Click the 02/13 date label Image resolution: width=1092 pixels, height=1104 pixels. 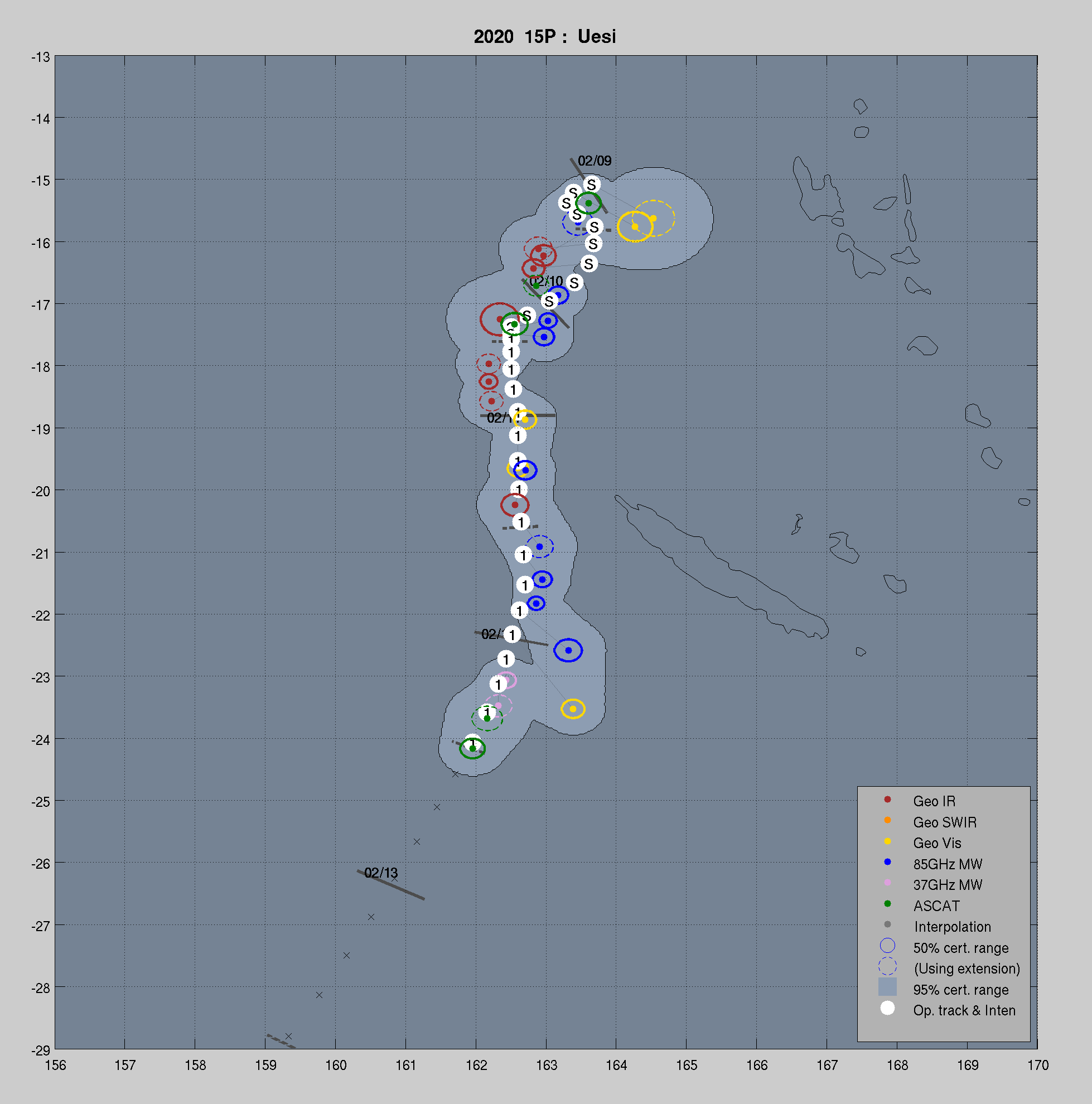380,873
